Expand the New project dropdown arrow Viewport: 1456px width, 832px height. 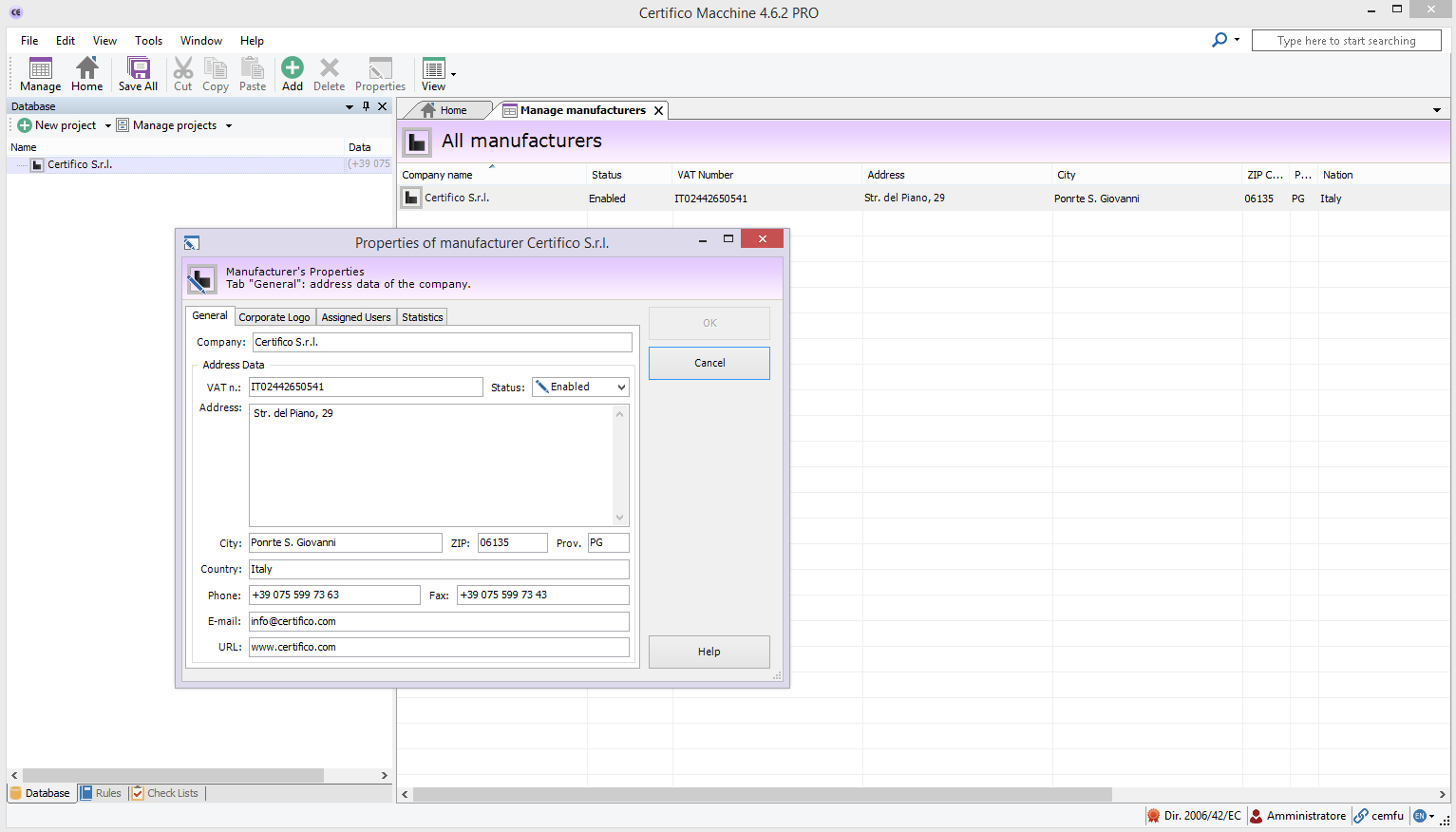tap(108, 125)
